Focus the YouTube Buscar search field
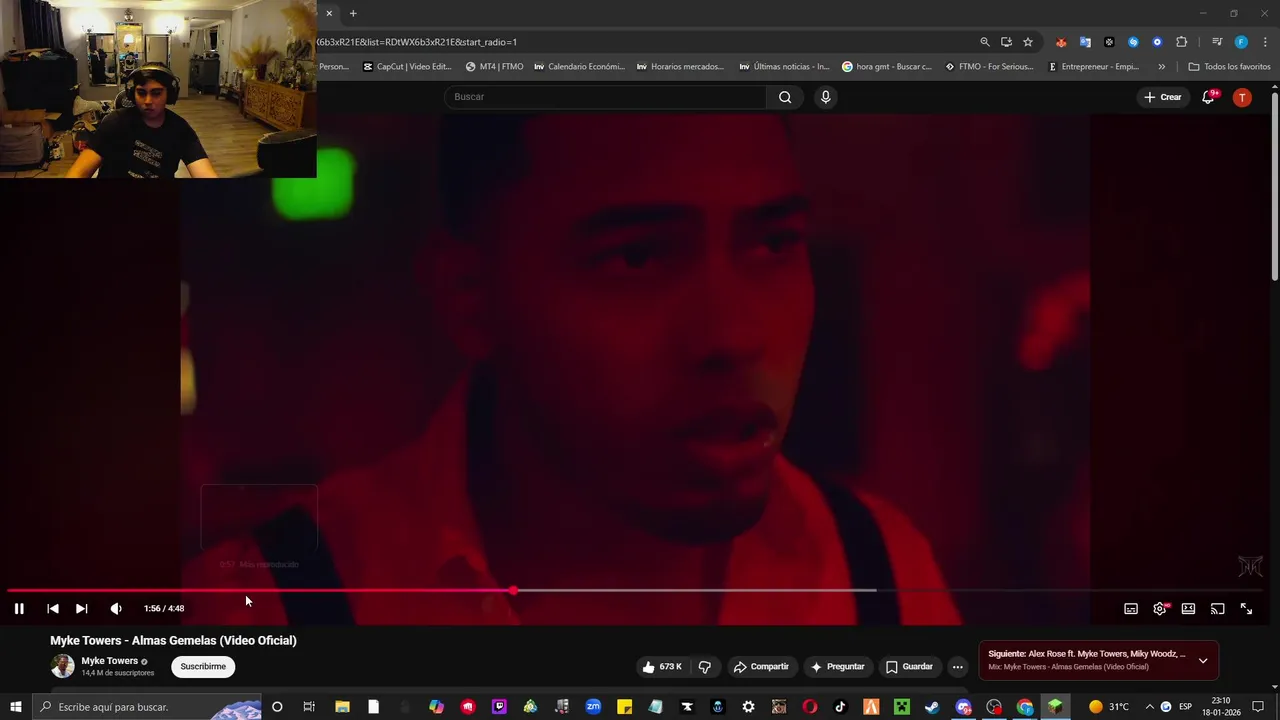Viewport: 1280px width, 720px height. point(605,97)
